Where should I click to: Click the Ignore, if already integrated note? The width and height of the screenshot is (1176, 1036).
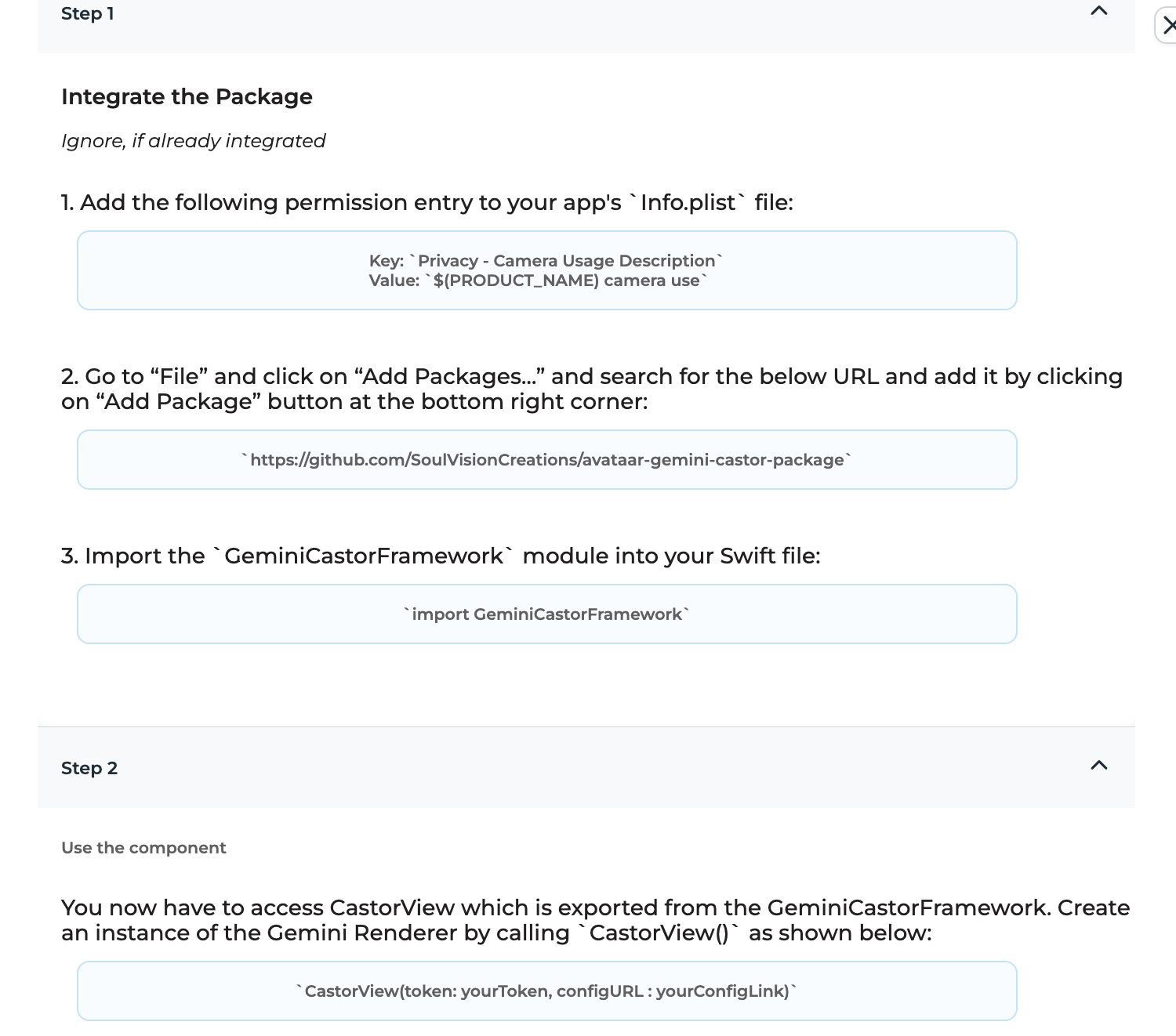(x=193, y=141)
